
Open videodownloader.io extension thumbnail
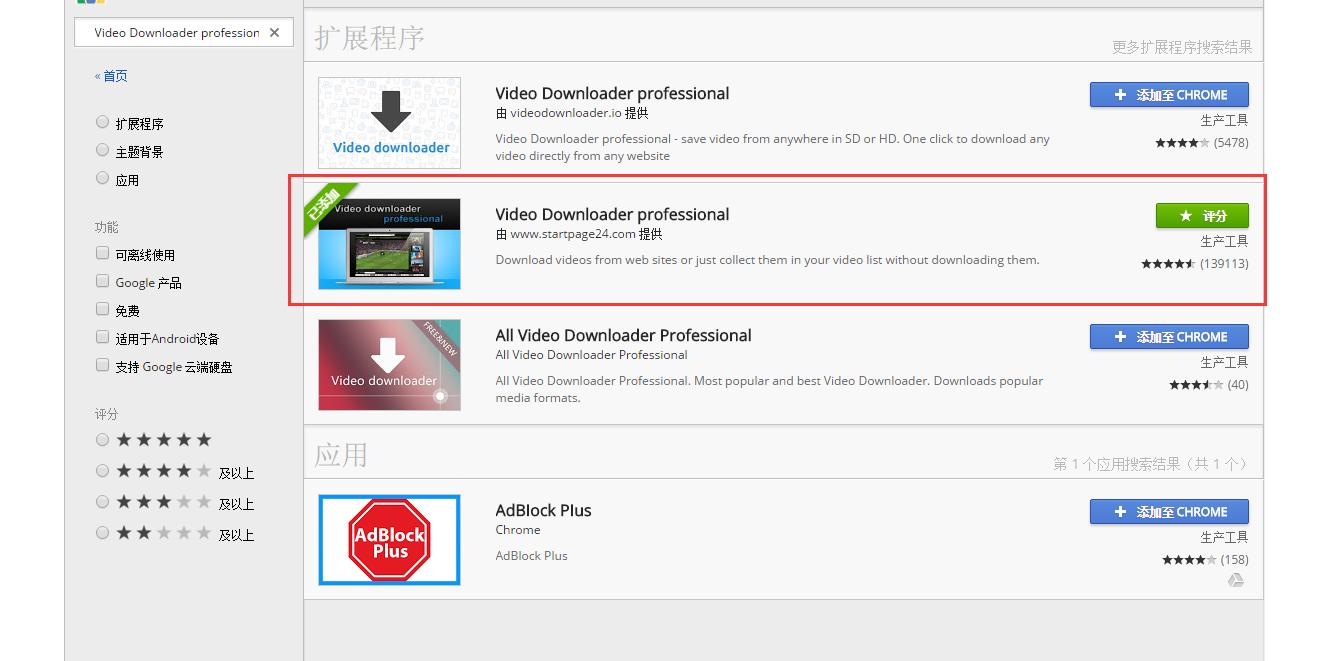tap(389, 123)
